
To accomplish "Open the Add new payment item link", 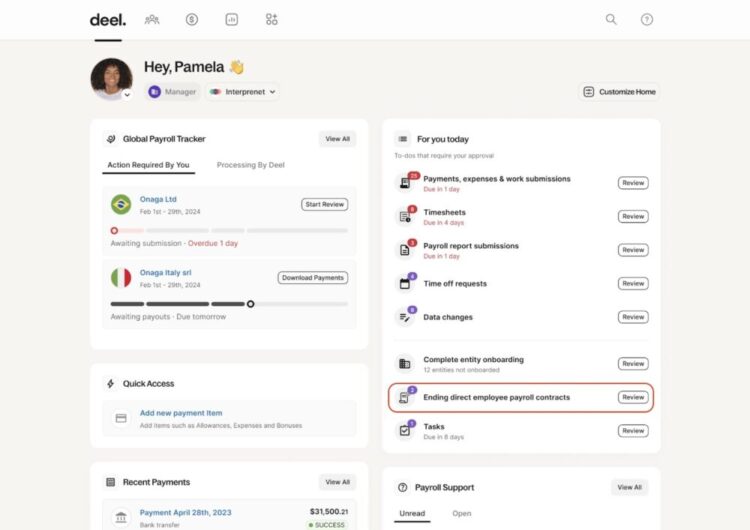I will tap(181, 413).
